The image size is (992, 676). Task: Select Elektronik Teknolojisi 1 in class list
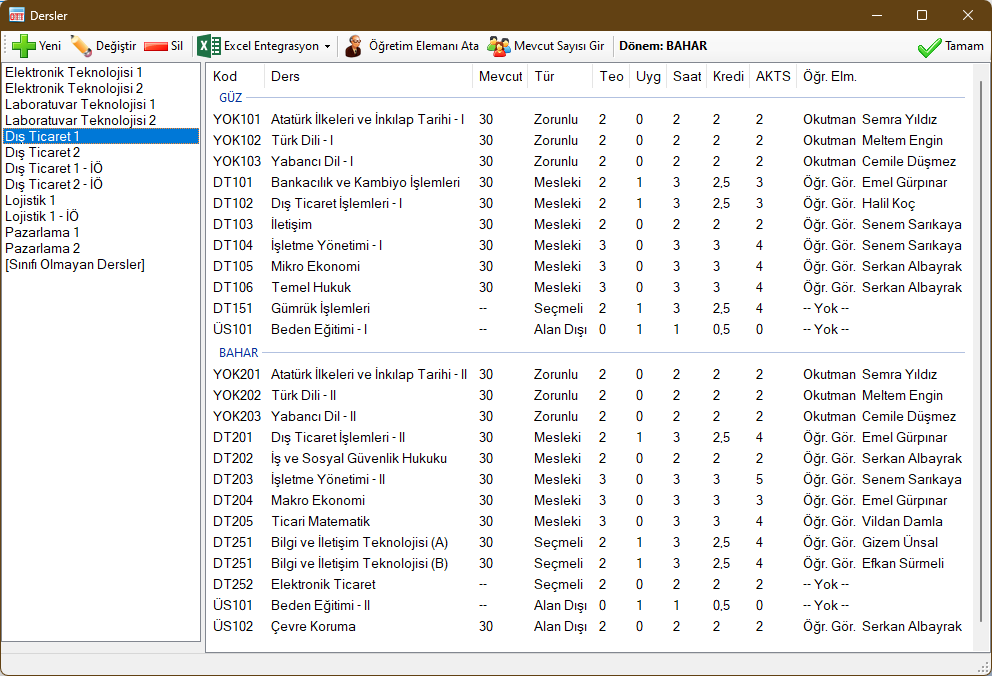tap(74, 73)
